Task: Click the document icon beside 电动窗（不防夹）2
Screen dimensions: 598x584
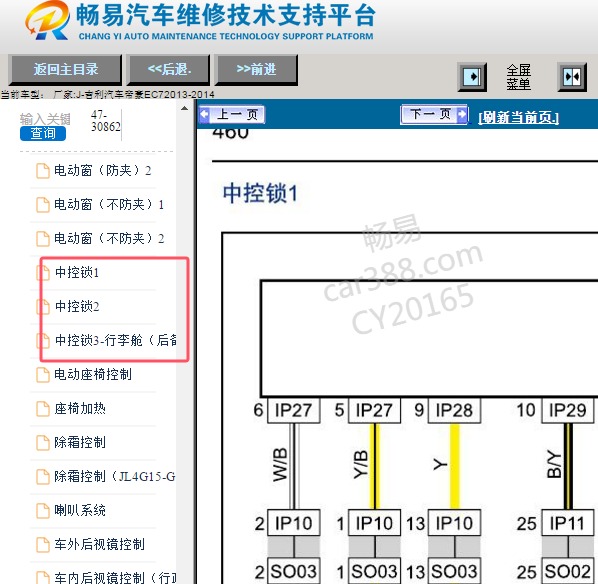Action: [43, 239]
